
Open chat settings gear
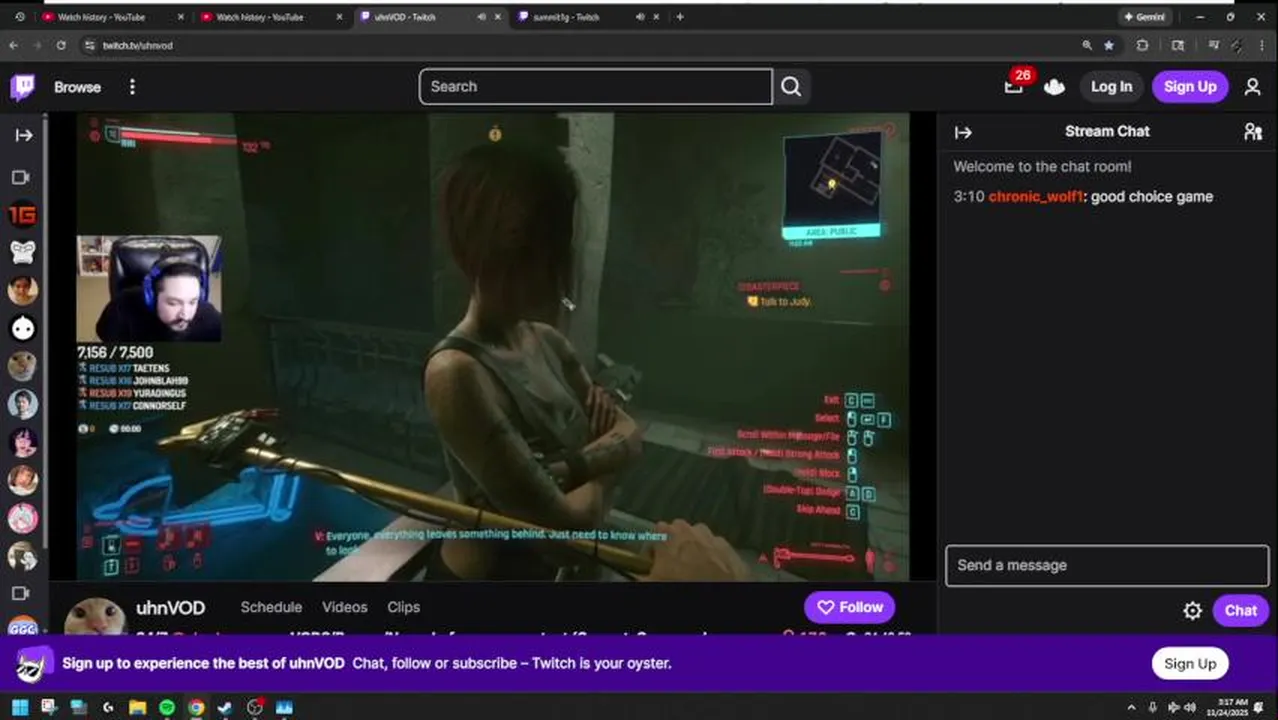1192,611
